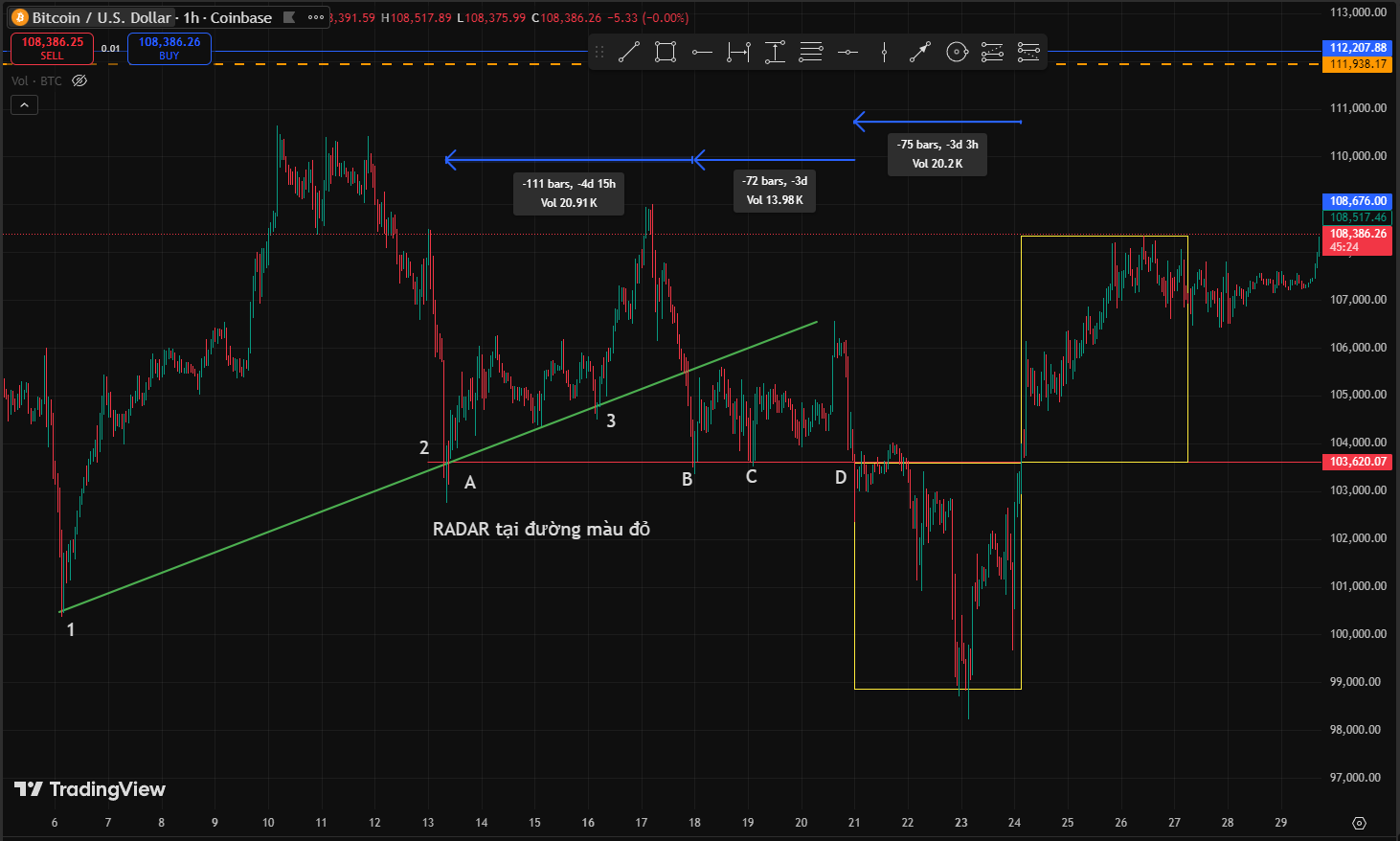Pick the Arrow drawing tool

click(920, 53)
